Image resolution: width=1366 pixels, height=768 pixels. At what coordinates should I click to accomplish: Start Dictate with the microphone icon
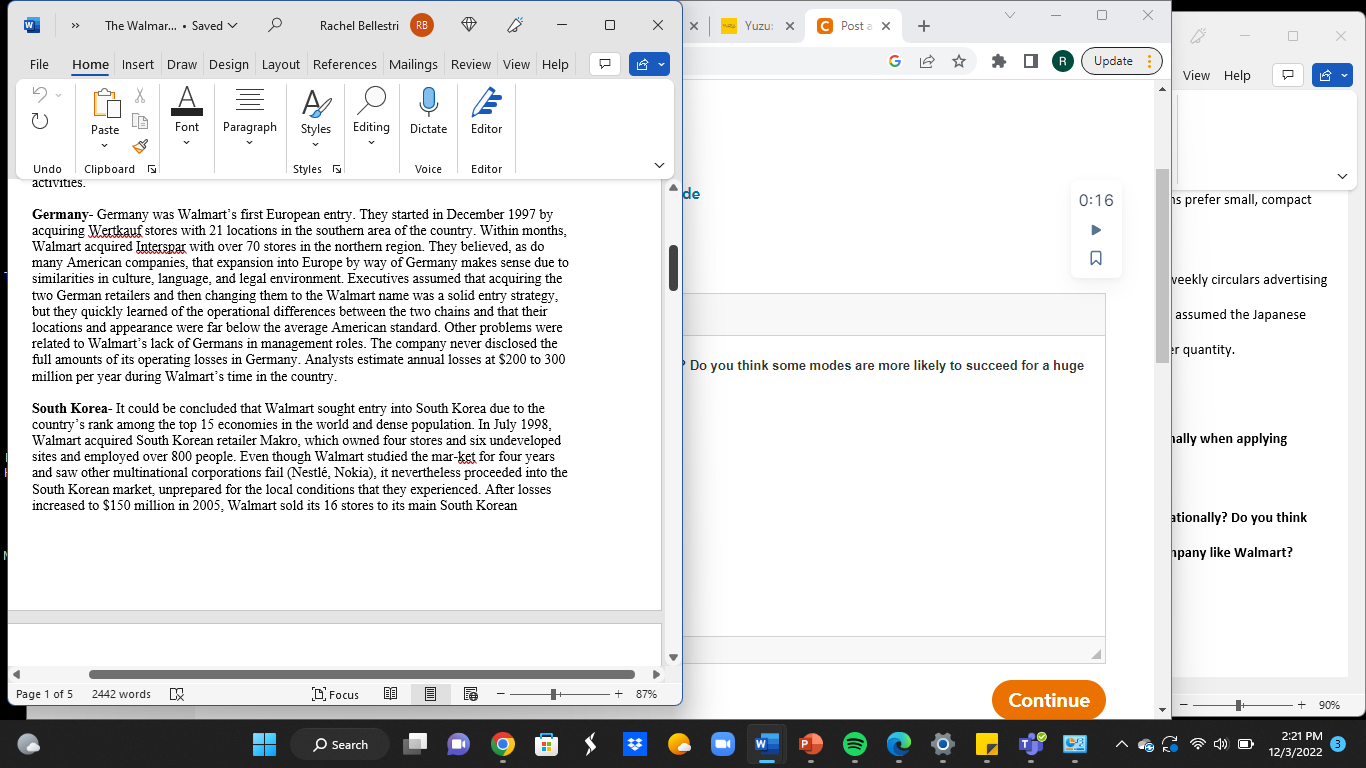click(x=429, y=102)
